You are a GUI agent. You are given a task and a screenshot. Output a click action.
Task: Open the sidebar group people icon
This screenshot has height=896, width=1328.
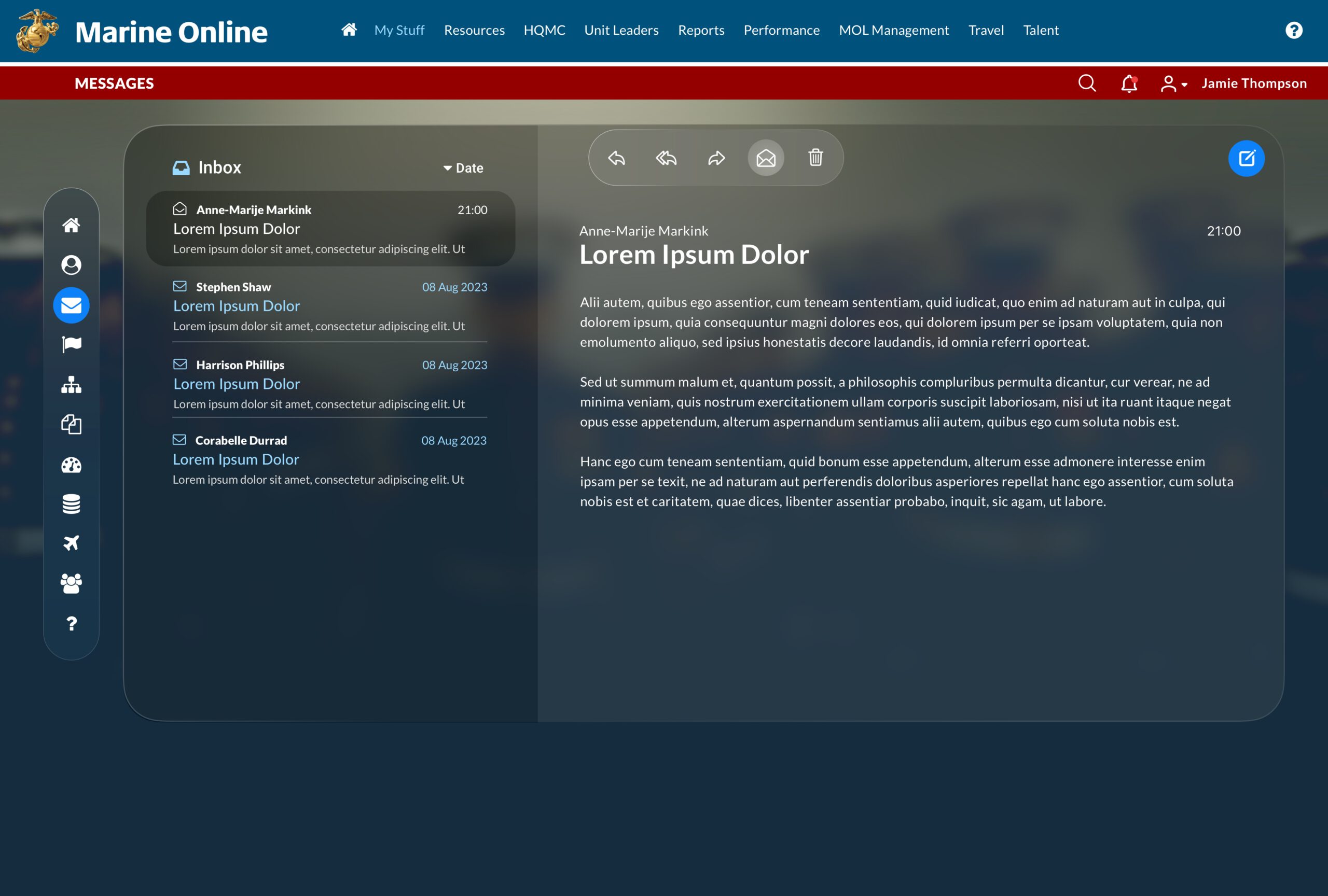(x=72, y=583)
